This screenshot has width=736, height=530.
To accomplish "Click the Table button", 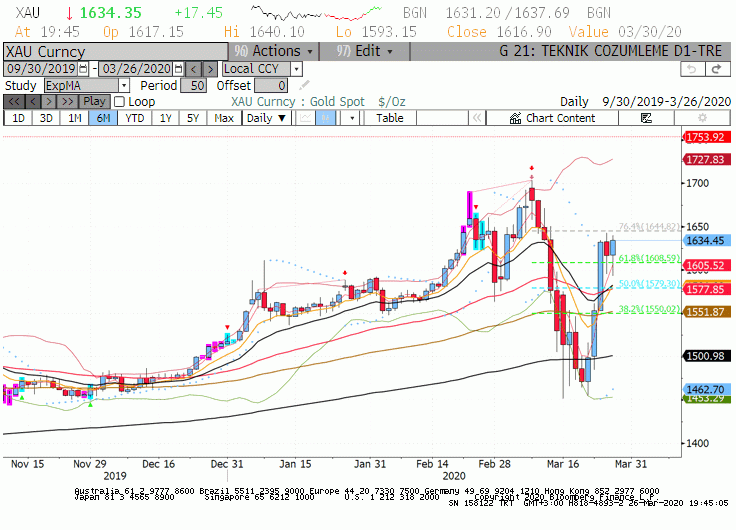I will tap(390, 118).
